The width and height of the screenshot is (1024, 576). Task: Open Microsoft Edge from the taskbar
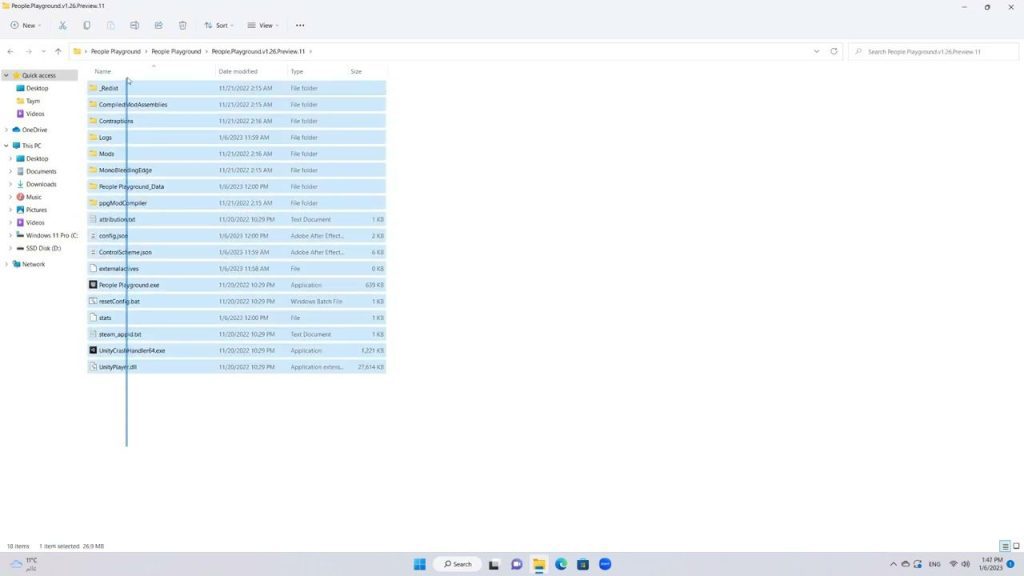561,564
